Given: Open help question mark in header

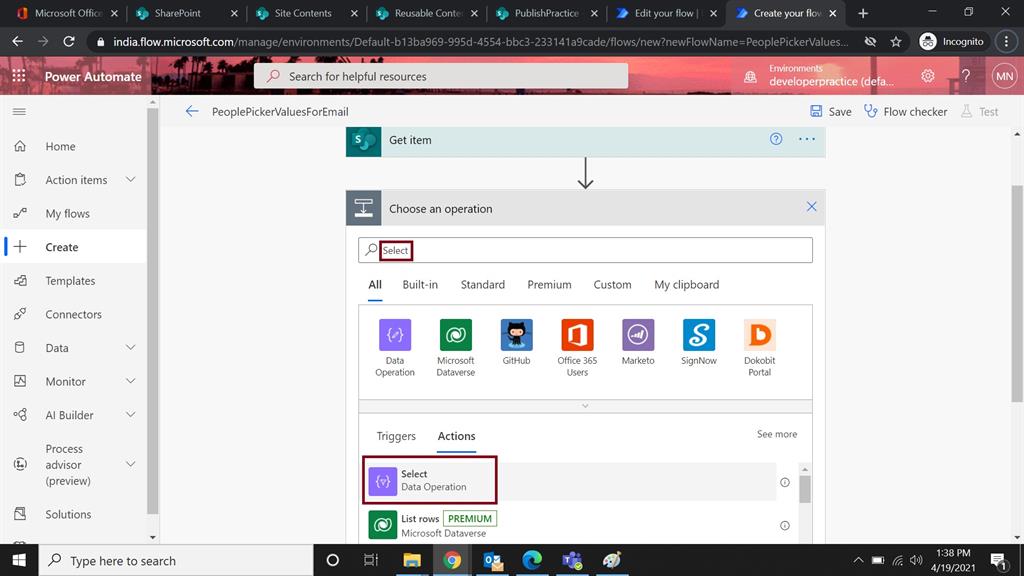Looking at the screenshot, I should (965, 76).
